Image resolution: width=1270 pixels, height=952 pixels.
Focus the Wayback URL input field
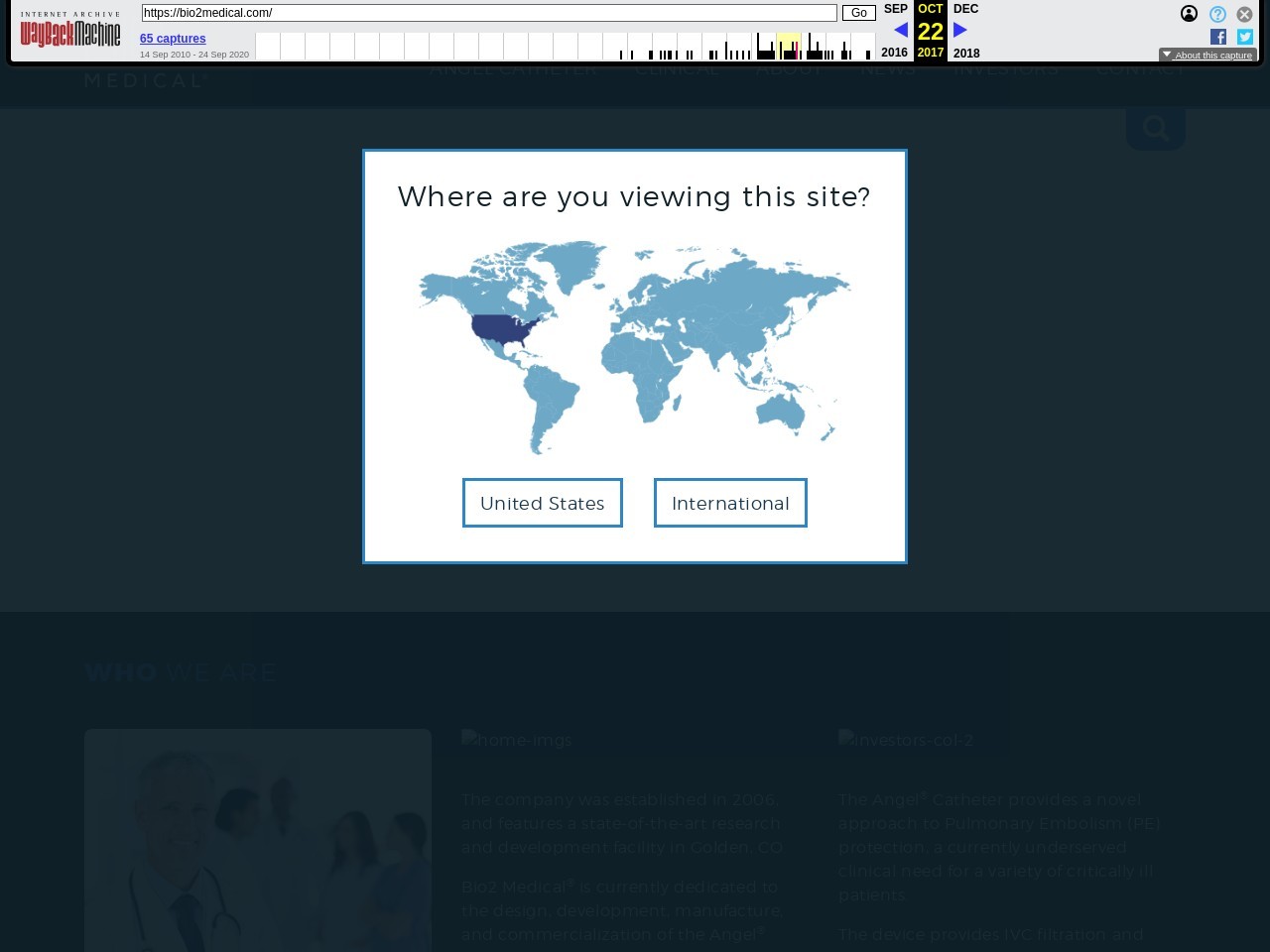[x=489, y=13]
